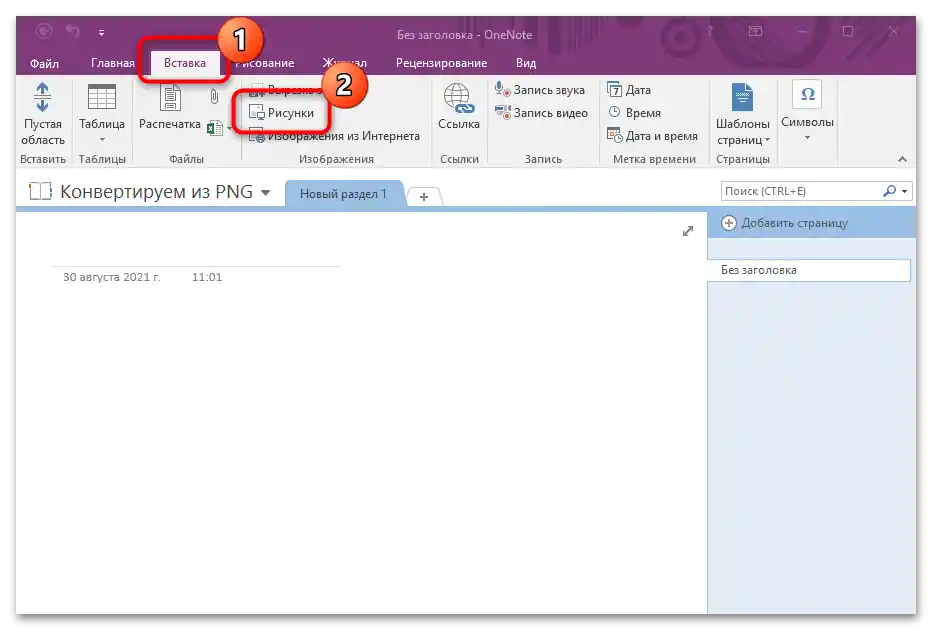Image resolution: width=932 pixels, height=630 pixels.
Task: Click the notebook icon beside Конвертируем из PNG
Action: 40,191
